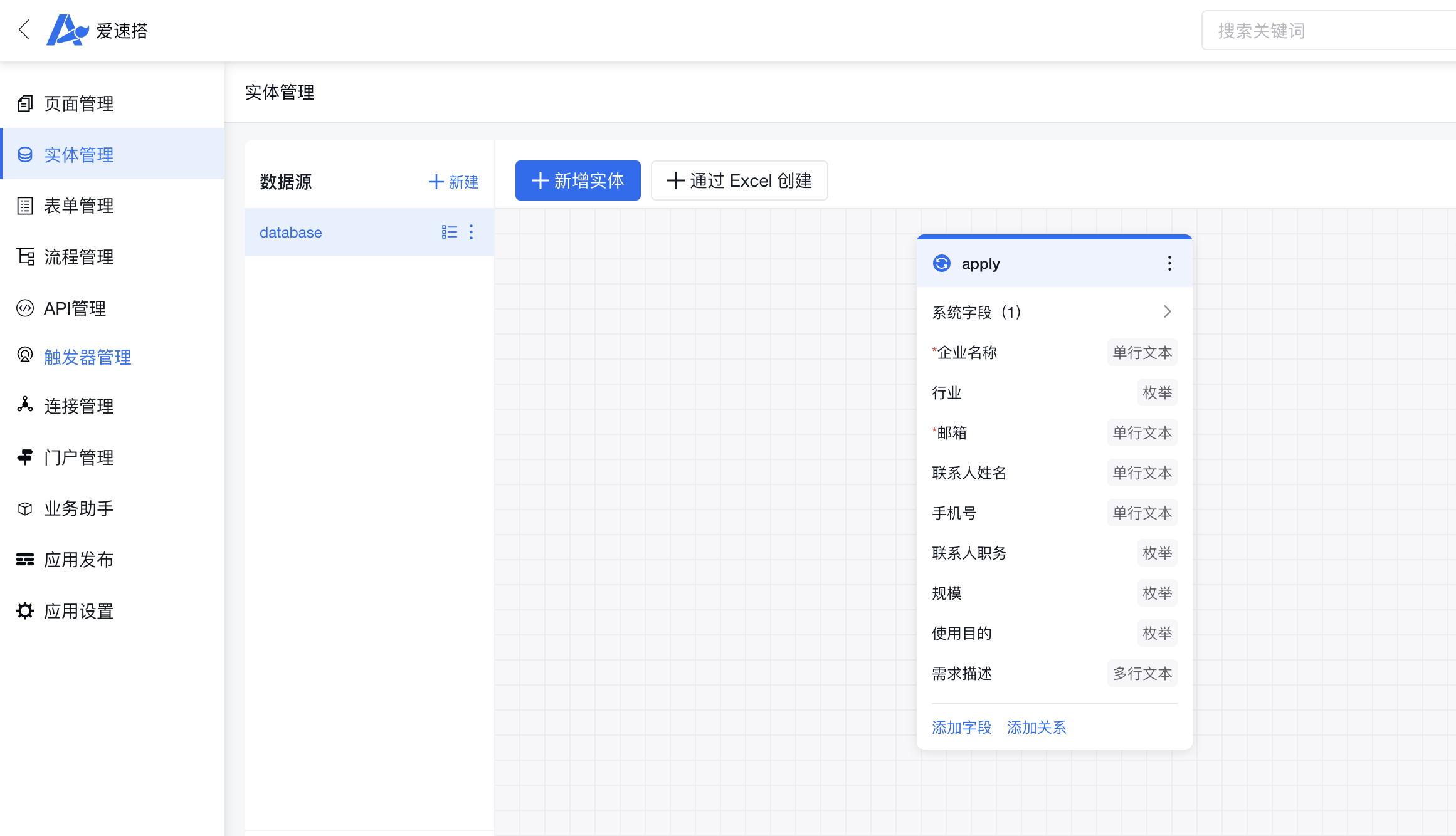Click the 使用目的 field row
This screenshot has width=1456, height=836.
pyautogui.click(x=1055, y=633)
